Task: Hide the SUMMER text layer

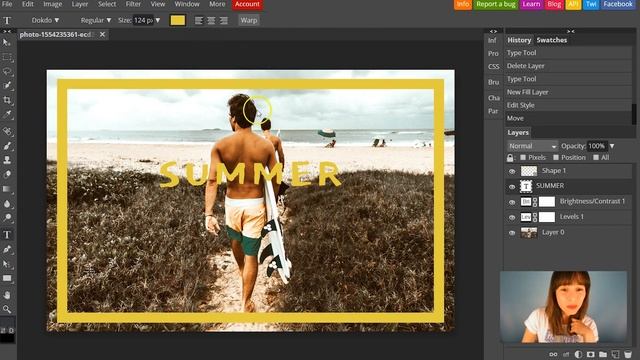Action: 512,187
